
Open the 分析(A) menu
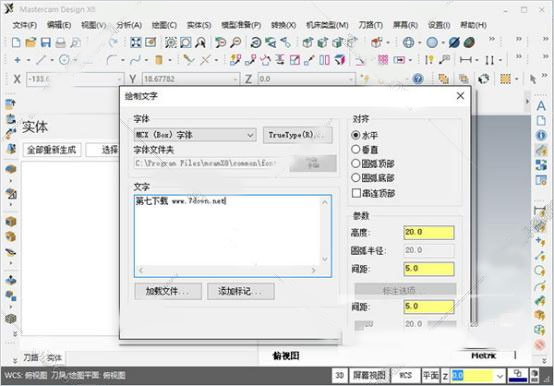click(x=129, y=25)
